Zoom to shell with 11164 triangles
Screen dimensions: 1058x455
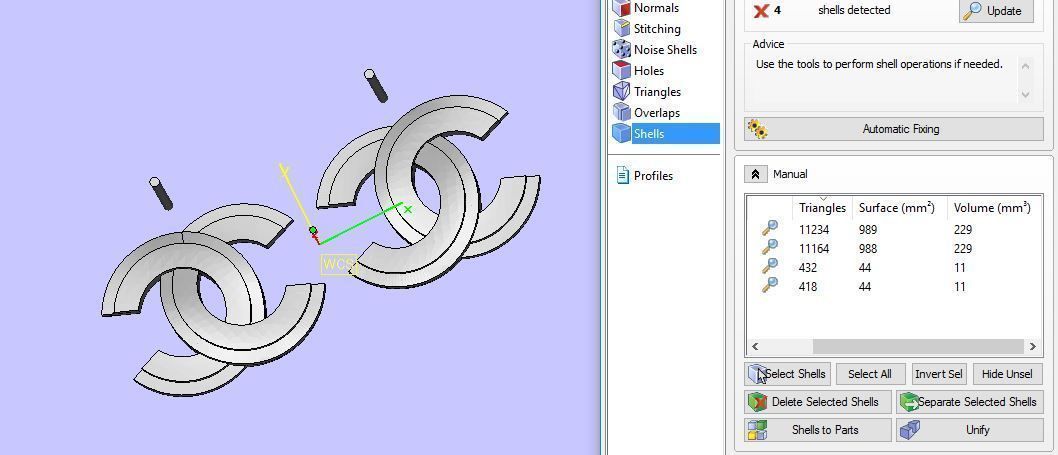coord(769,247)
